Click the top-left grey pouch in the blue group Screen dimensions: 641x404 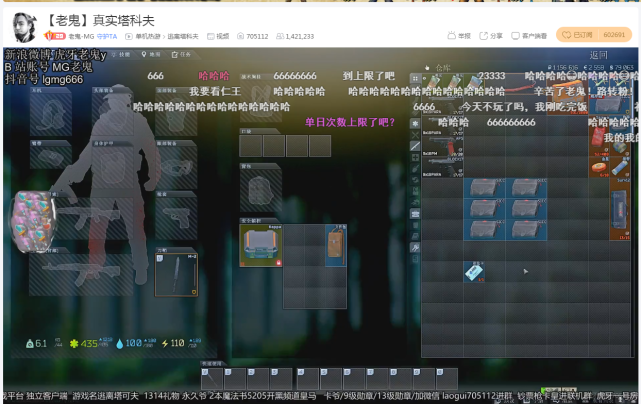pos(484,189)
